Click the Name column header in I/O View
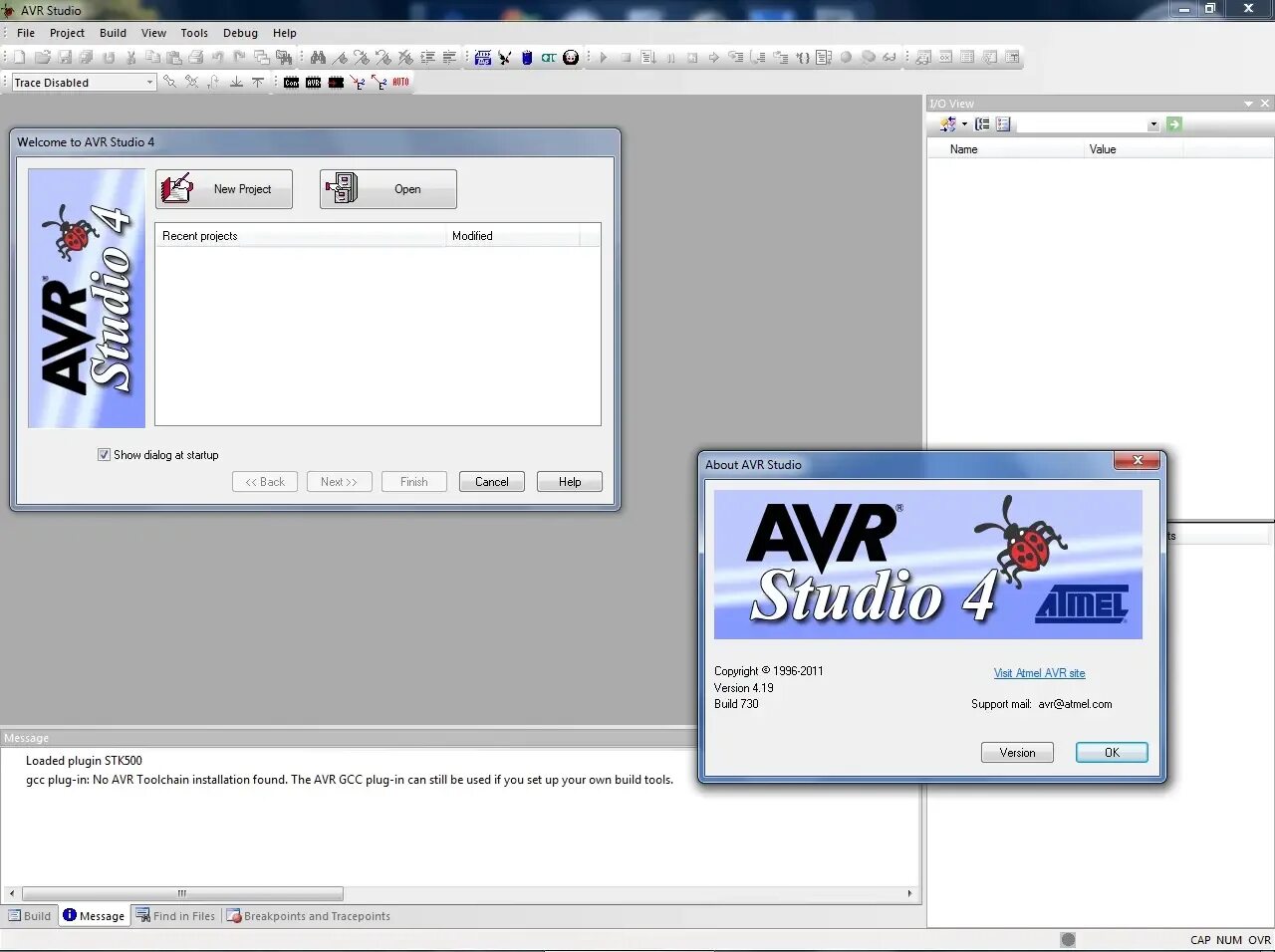 pyautogui.click(x=1006, y=149)
